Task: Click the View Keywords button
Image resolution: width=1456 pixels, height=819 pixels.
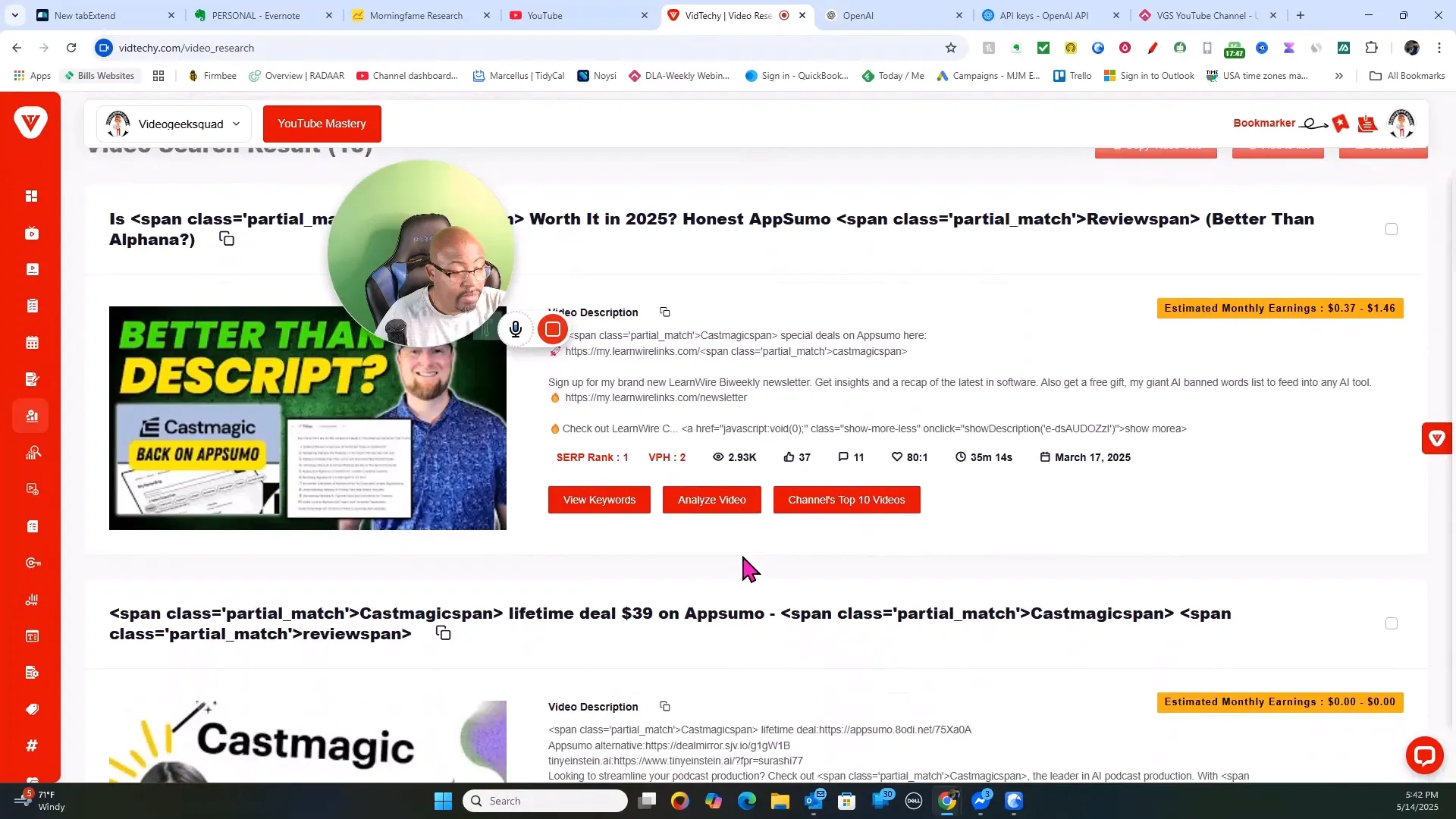Action: [x=599, y=500]
